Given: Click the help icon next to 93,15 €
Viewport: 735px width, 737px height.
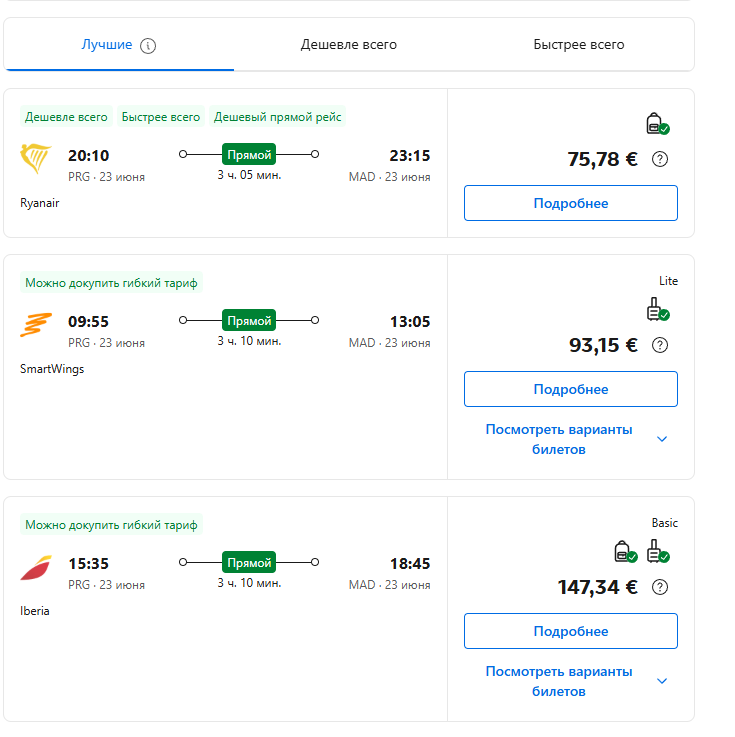Looking at the screenshot, I should point(660,345).
